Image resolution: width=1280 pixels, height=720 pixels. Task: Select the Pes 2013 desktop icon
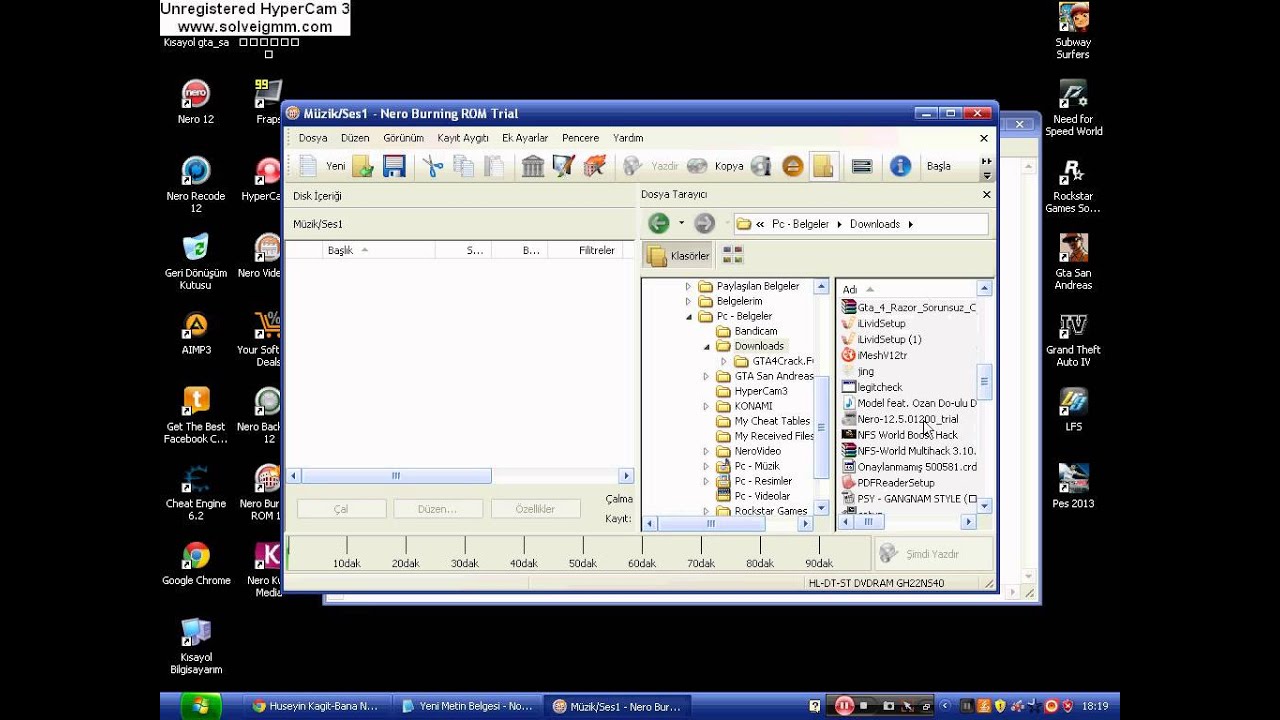pyautogui.click(x=1073, y=487)
